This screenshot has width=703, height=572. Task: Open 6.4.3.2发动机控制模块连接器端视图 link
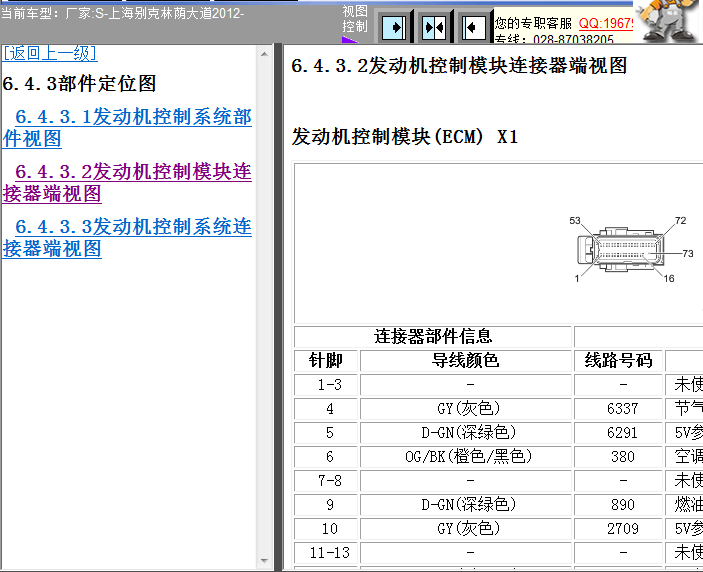pos(127,182)
